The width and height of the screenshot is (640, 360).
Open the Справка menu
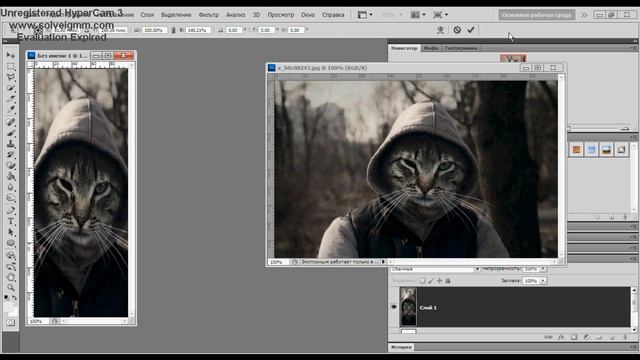tap(333, 15)
